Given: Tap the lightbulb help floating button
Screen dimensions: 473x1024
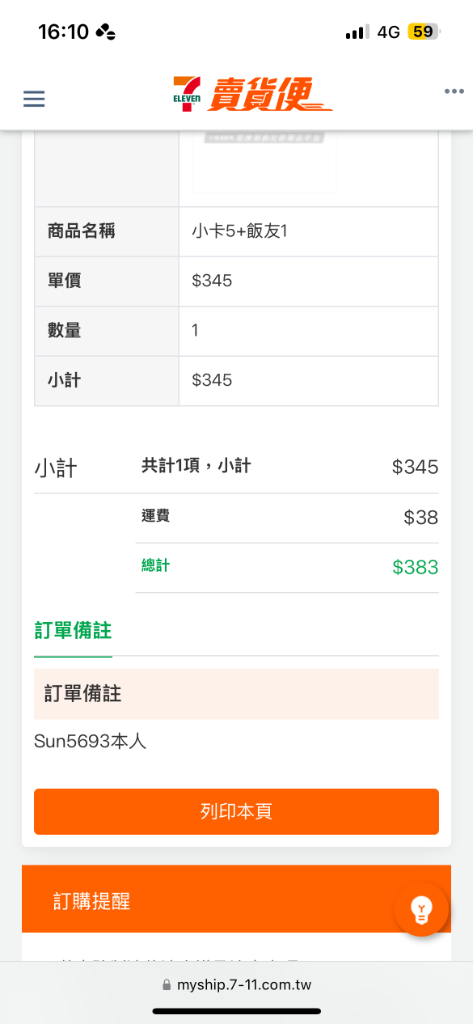Looking at the screenshot, I should (x=421, y=908).
